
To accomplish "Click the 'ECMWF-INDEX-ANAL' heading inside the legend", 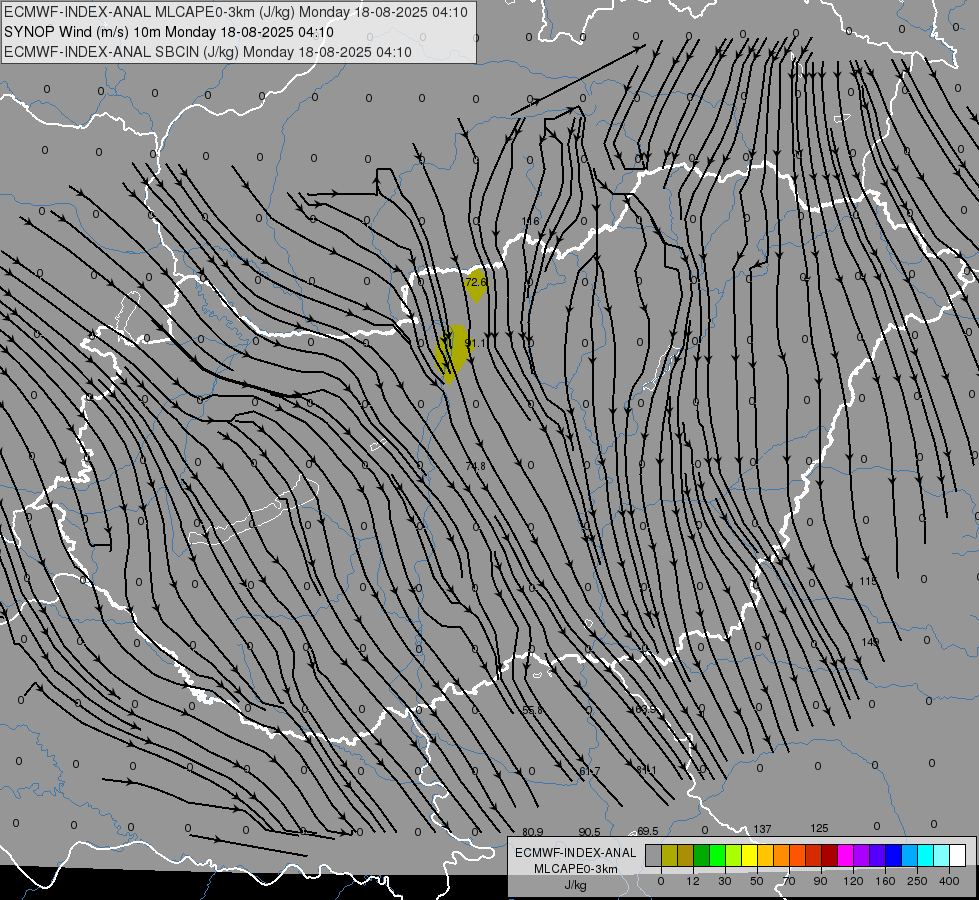I will click(x=576, y=853).
